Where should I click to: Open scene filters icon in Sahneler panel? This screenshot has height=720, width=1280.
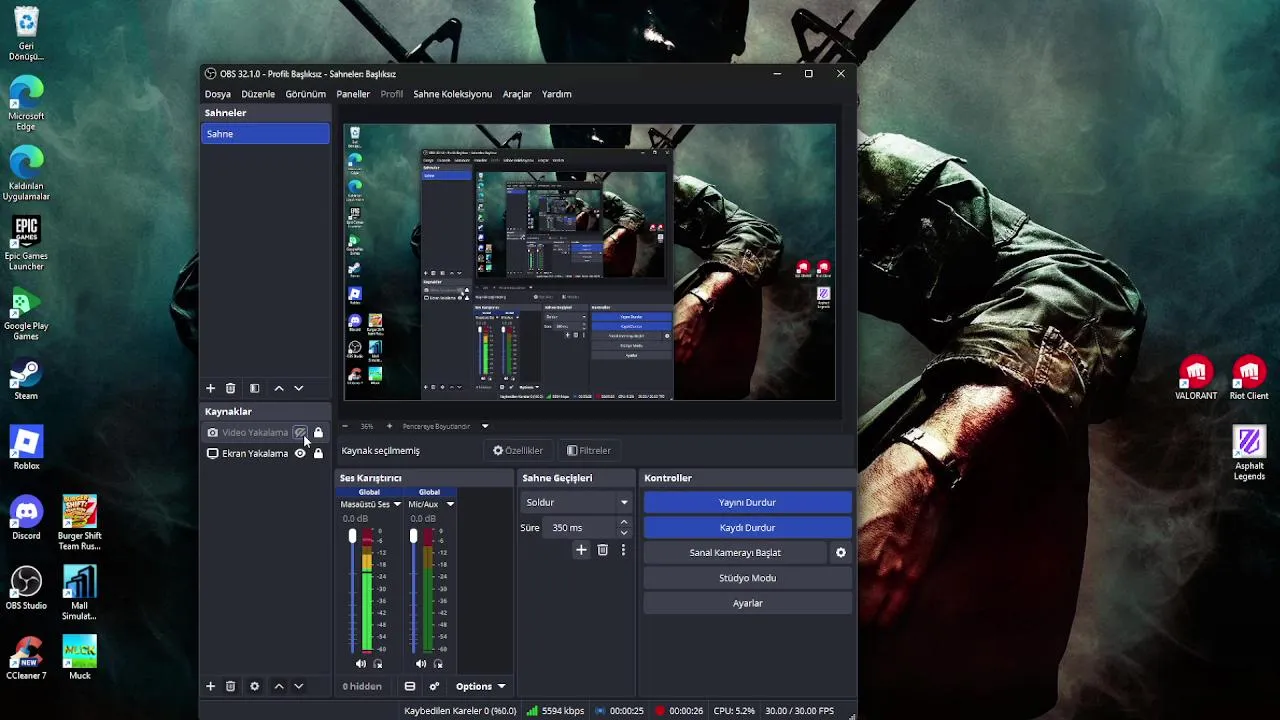[254, 388]
